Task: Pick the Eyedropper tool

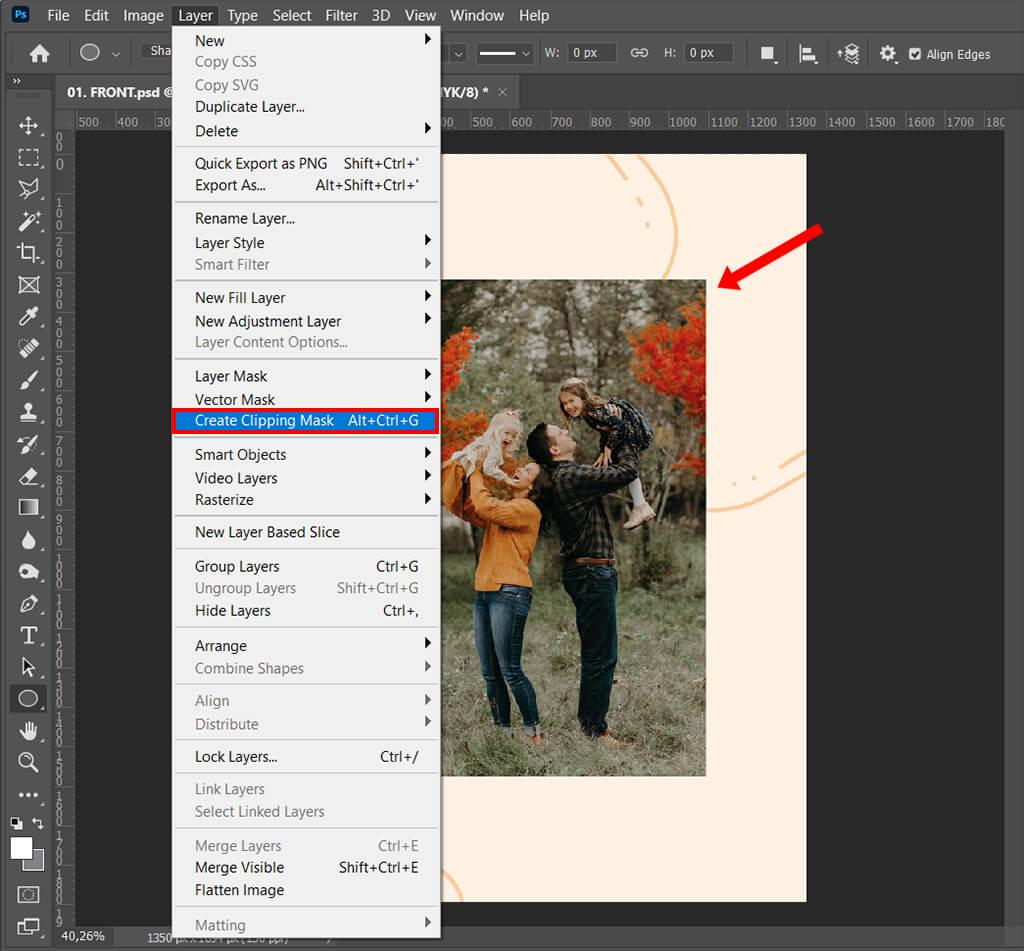Action: click(28, 316)
